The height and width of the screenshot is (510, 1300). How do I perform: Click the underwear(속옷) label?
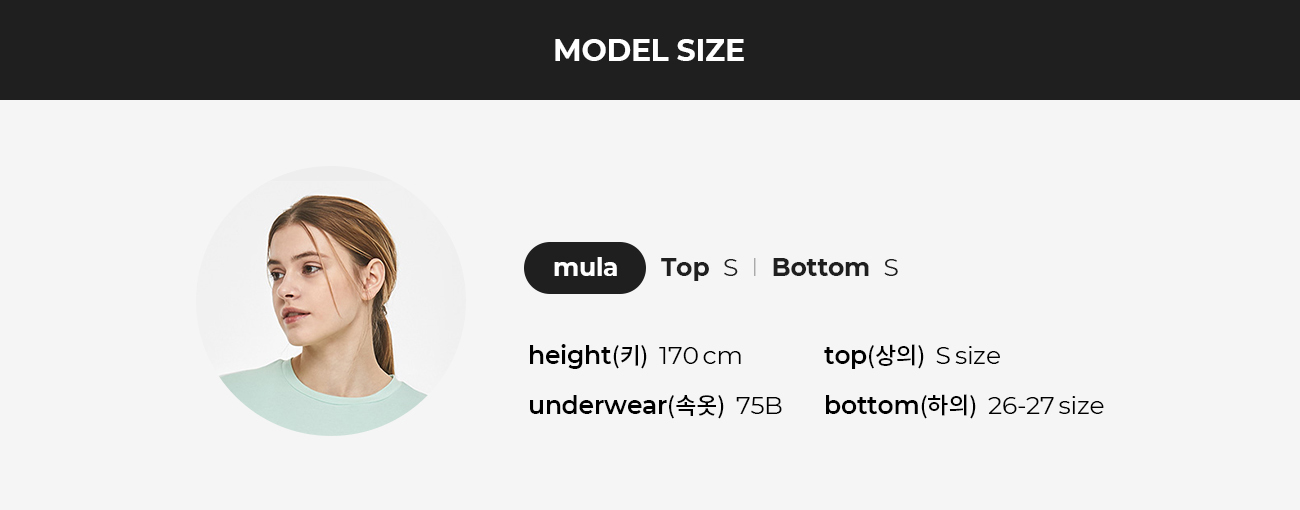626,406
